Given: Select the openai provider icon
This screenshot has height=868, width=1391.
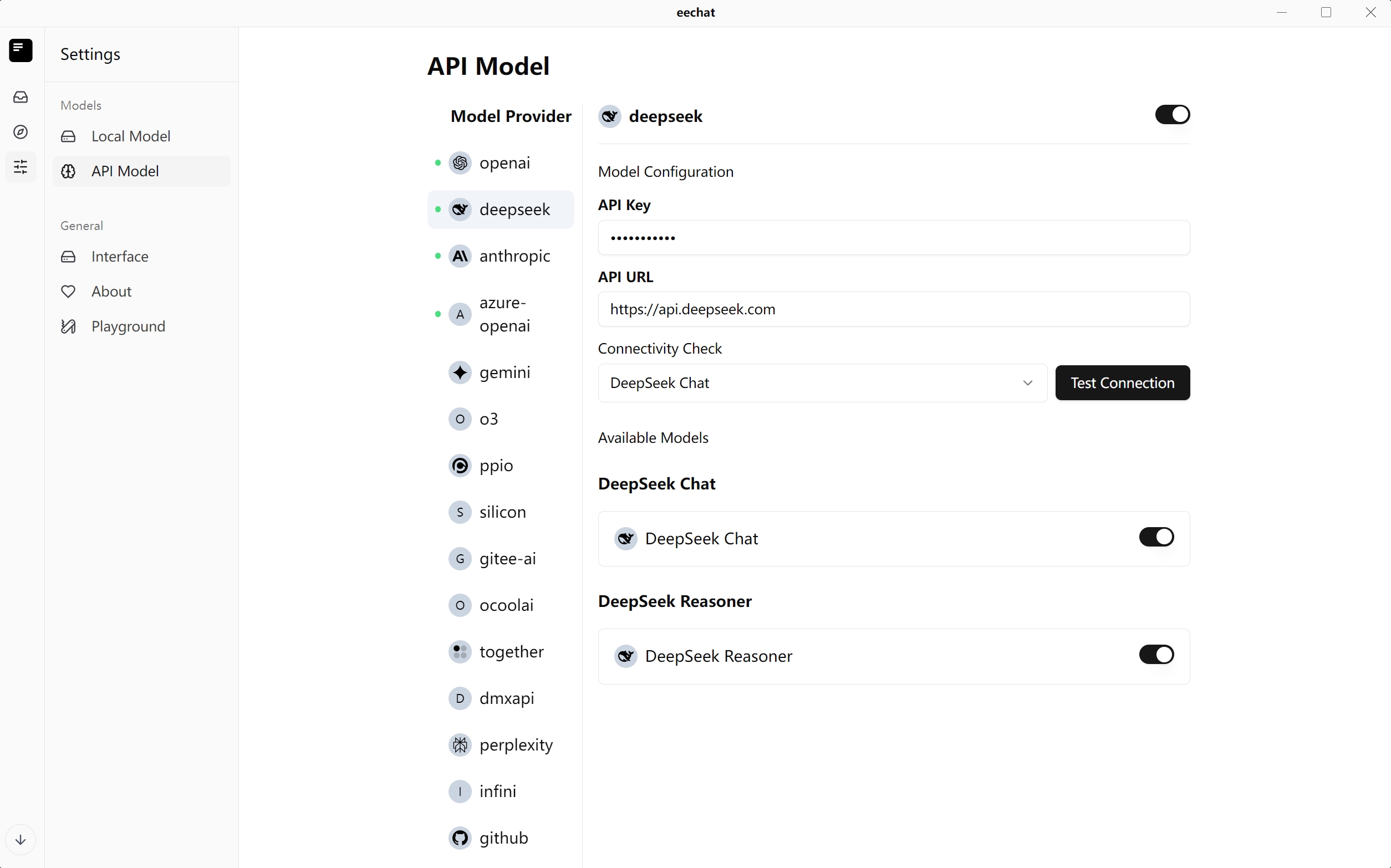Looking at the screenshot, I should point(460,163).
